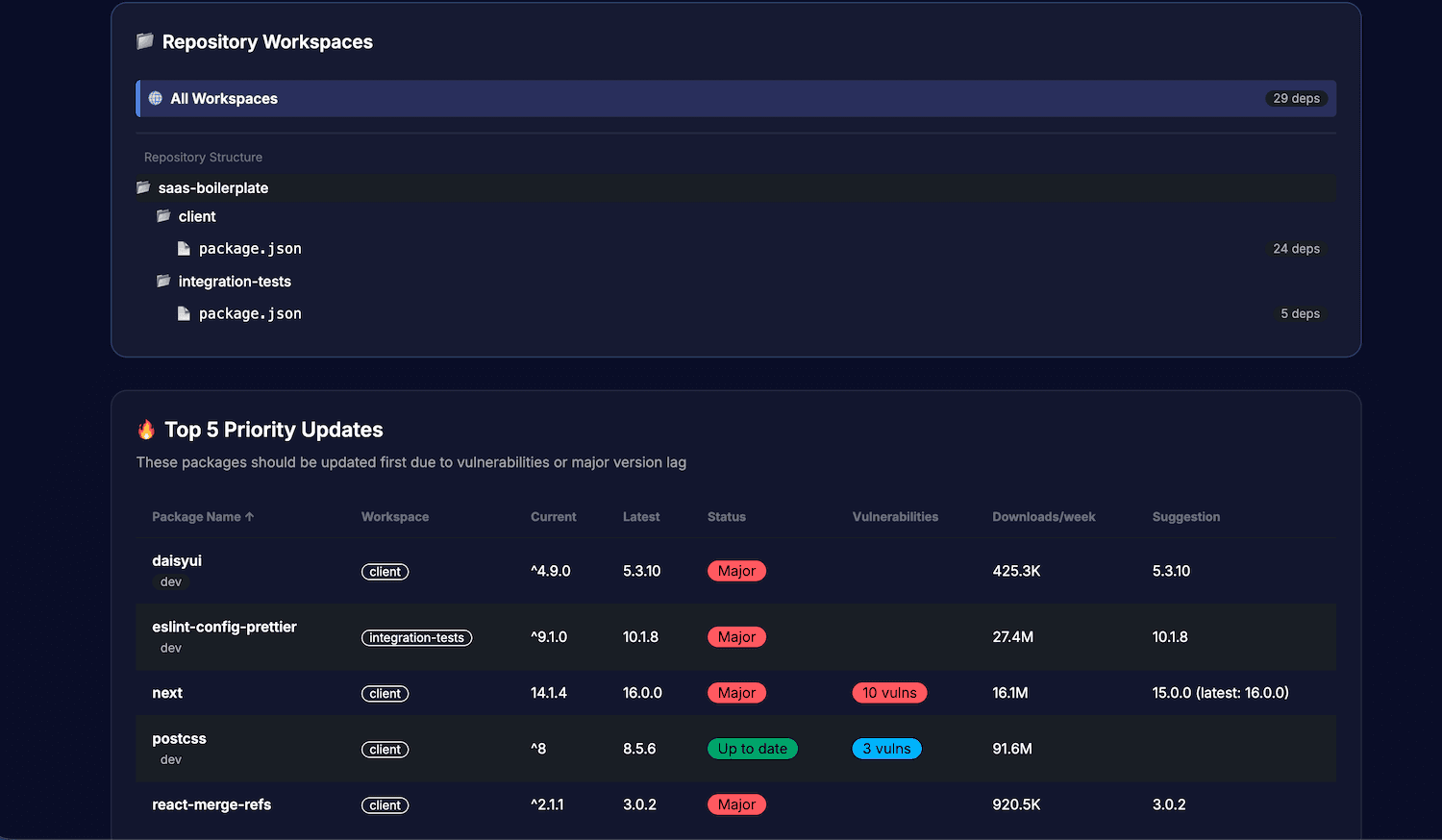Click the globe icon beside All Workspaces
1442x840 pixels.
155,98
